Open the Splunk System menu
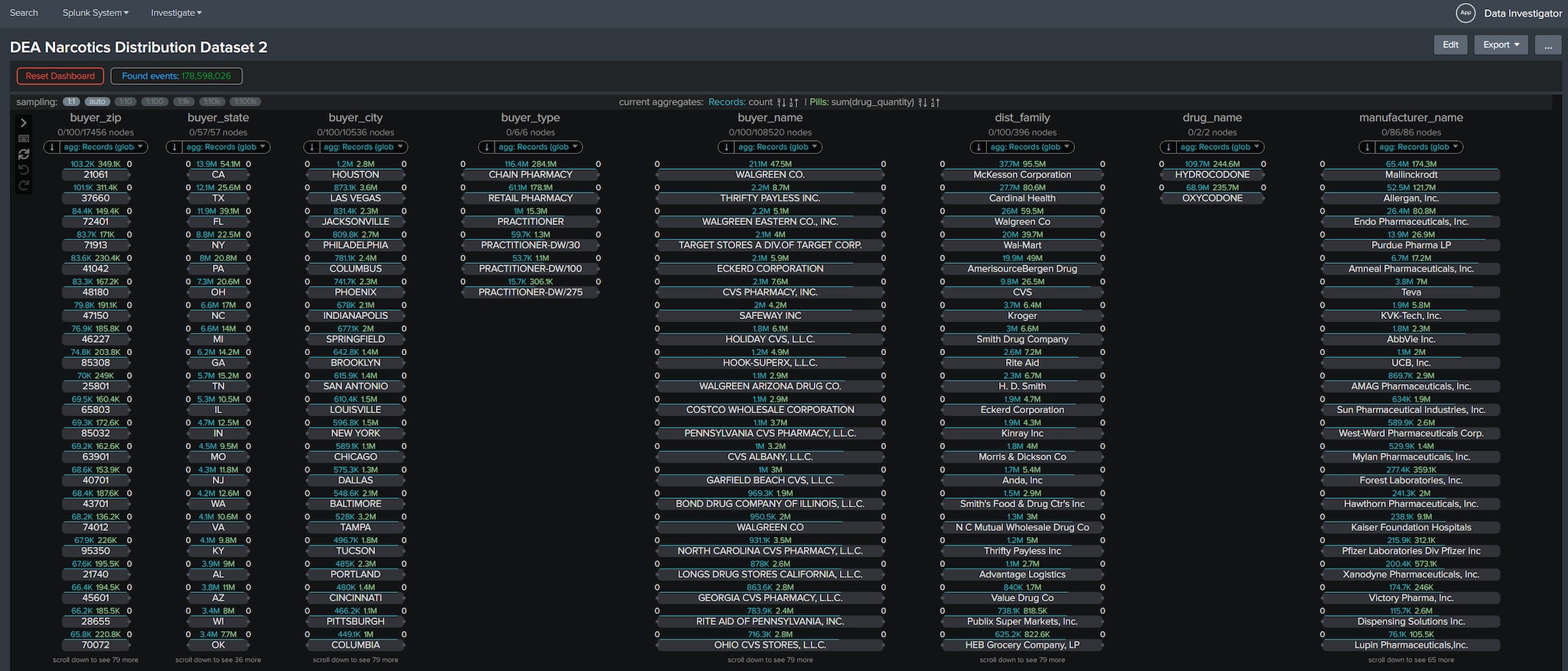Image resolution: width=1568 pixels, height=671 pixels. pos(96,13)
